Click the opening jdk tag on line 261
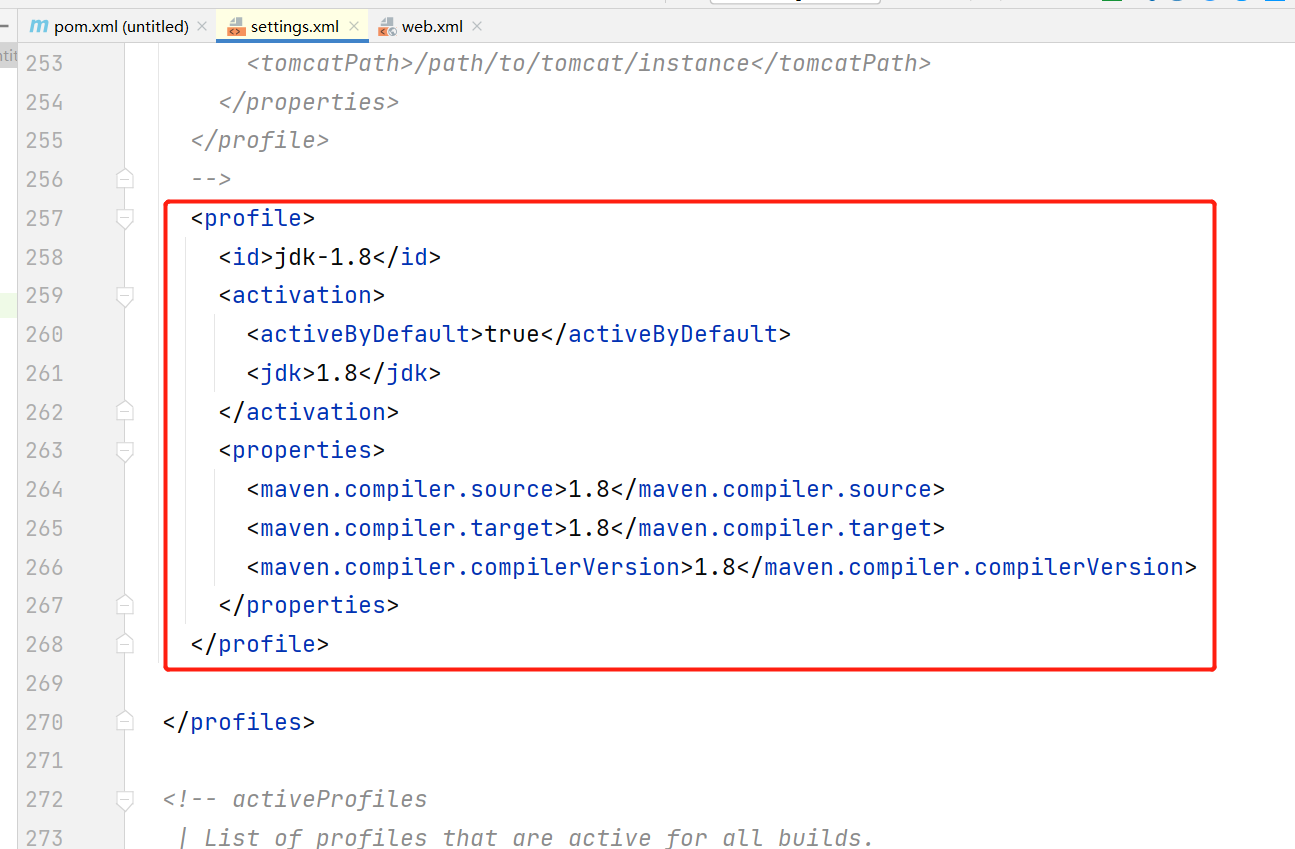 [281, 373]
